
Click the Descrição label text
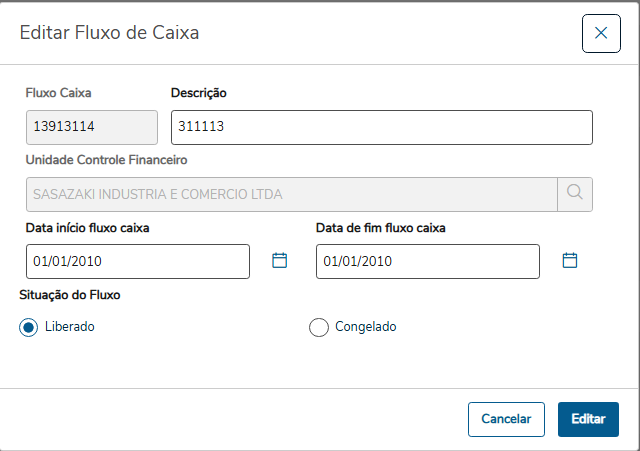(199, 93)
